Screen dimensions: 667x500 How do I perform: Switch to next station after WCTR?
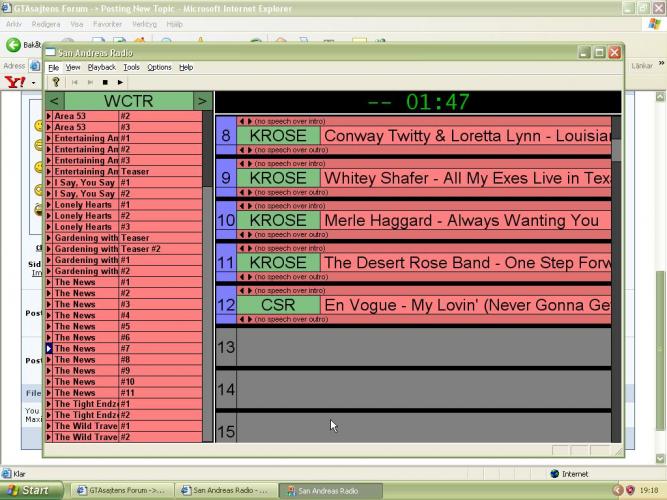click(x=202, y=101)
